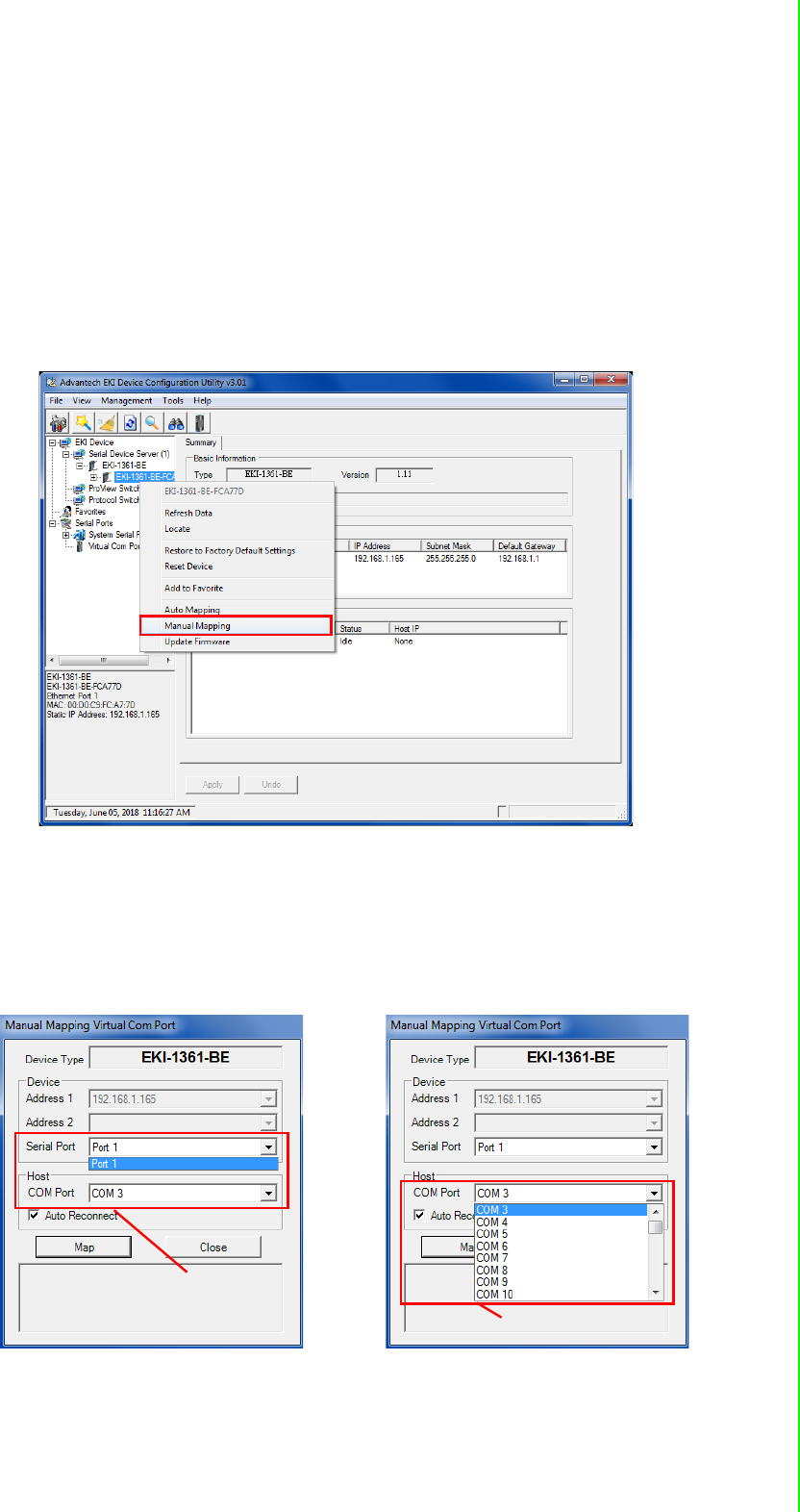800x1512 pixels.
Task: Click the blue refresh arrows toolbar icon
Action: (x=130, y=423)
